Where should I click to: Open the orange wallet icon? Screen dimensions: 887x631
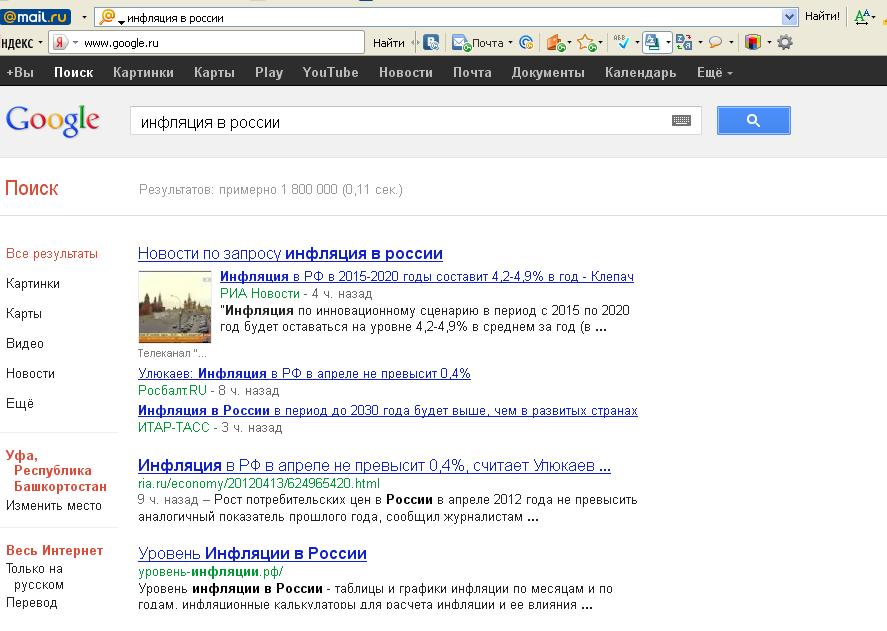pyautogui.click(x=556, y=42)
